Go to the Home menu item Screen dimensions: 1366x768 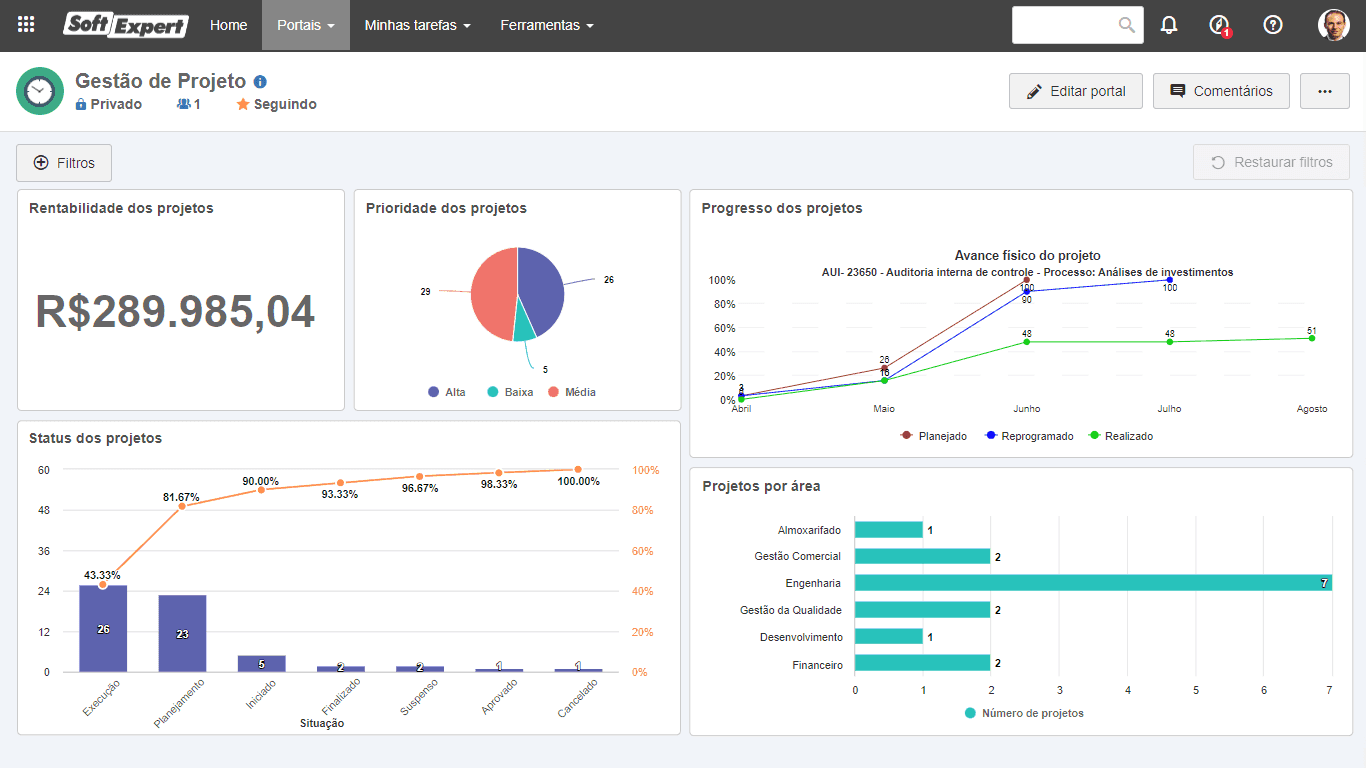tap(229, 25)
